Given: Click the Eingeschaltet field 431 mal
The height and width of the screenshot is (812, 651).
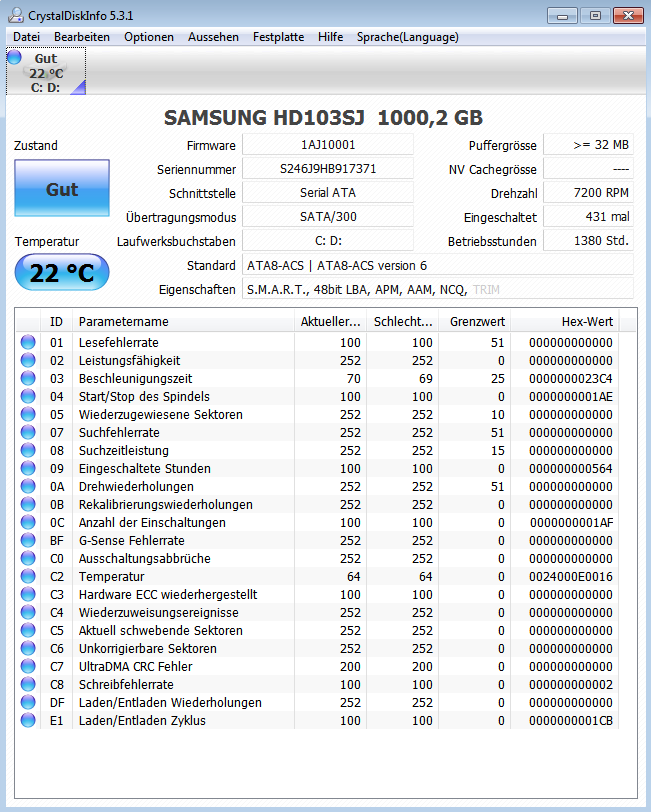Looking at the screenshot, I should pos(588,216).
